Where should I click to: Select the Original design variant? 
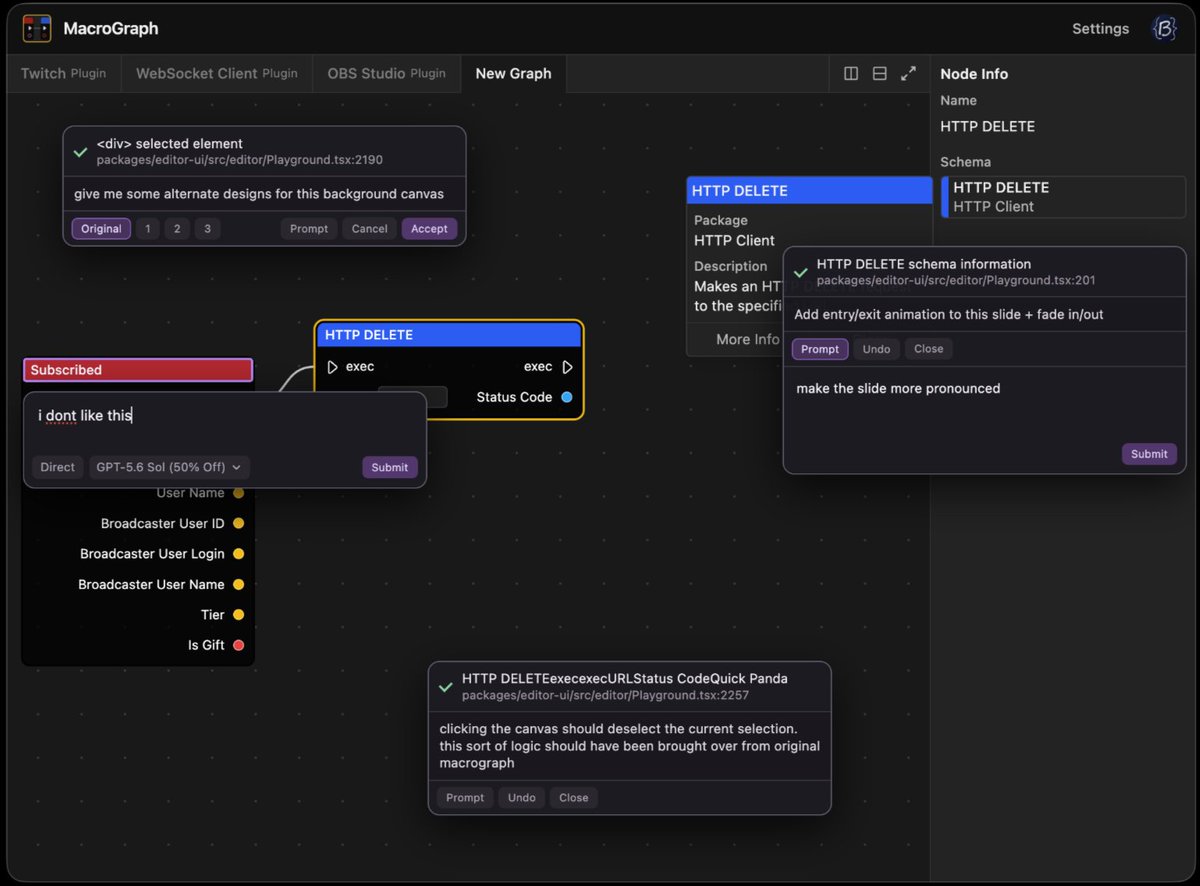pos(101,229)
